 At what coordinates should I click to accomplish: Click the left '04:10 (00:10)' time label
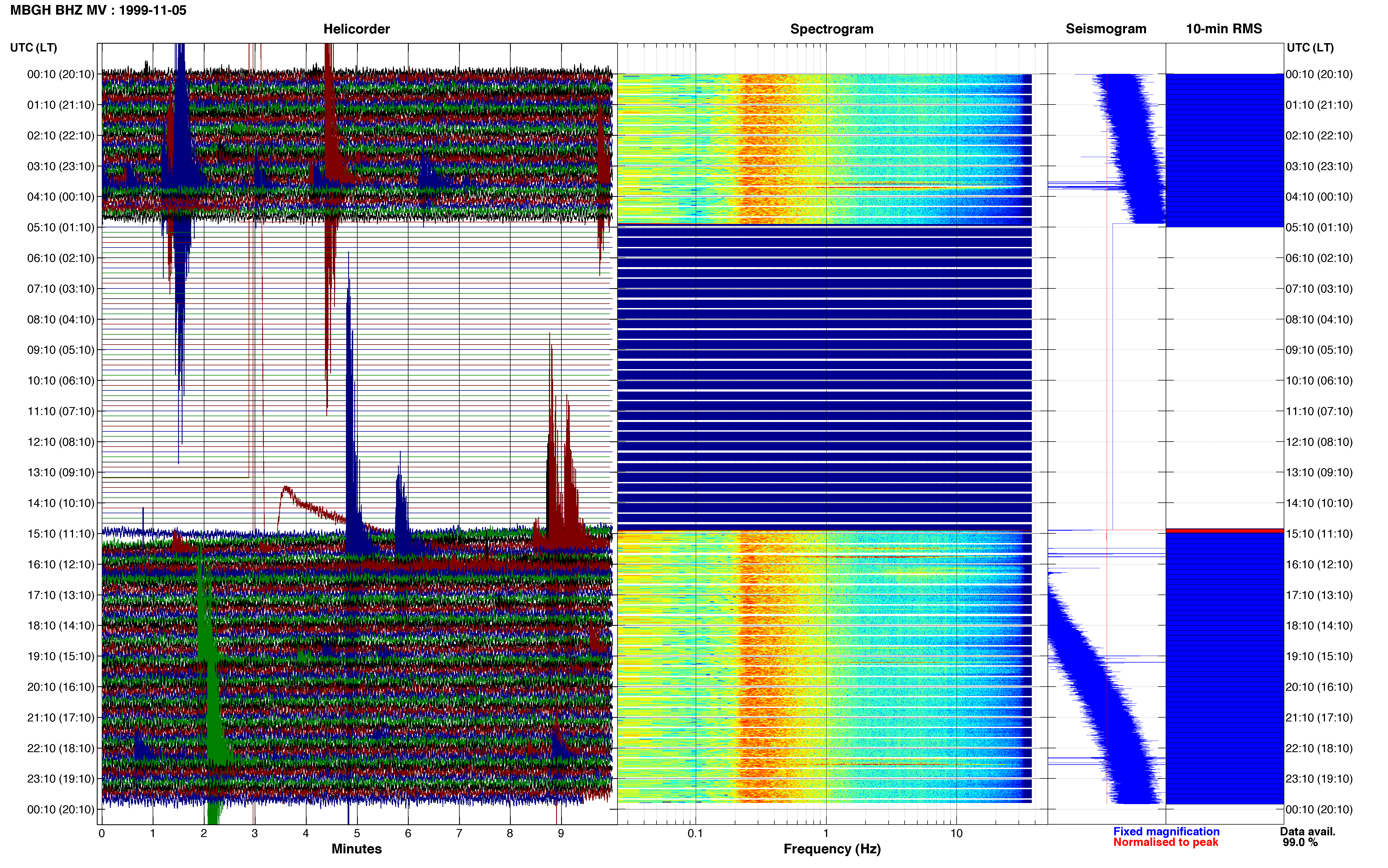tap(60, 196)
